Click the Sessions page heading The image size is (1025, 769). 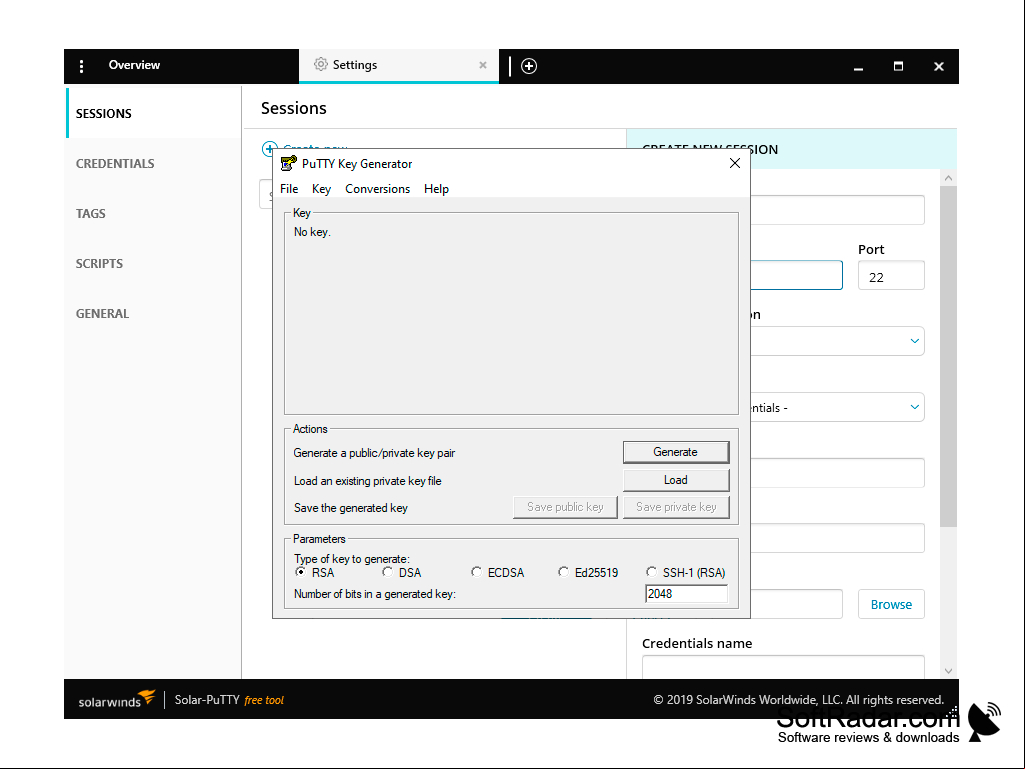pyautogui.click(x=294, y=108)
